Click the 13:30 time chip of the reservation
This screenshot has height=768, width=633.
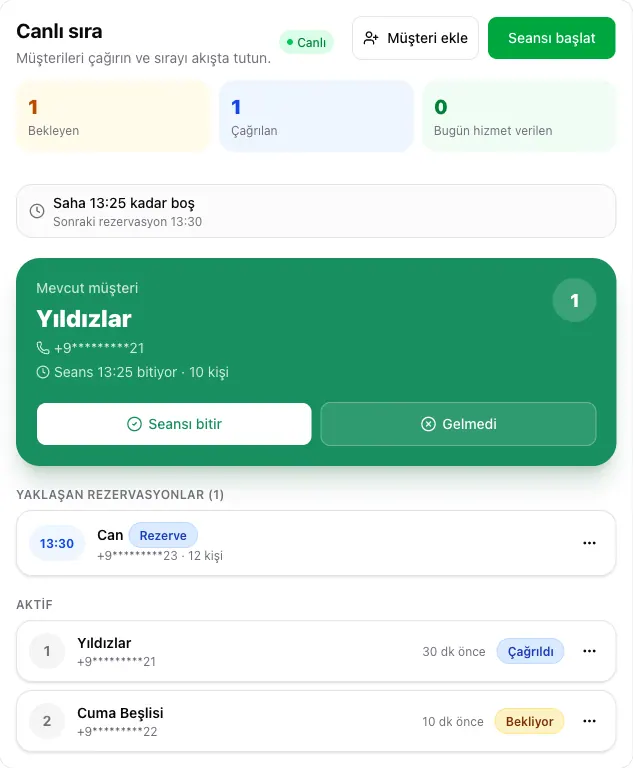pyautogui.click(x=57, y=544)
